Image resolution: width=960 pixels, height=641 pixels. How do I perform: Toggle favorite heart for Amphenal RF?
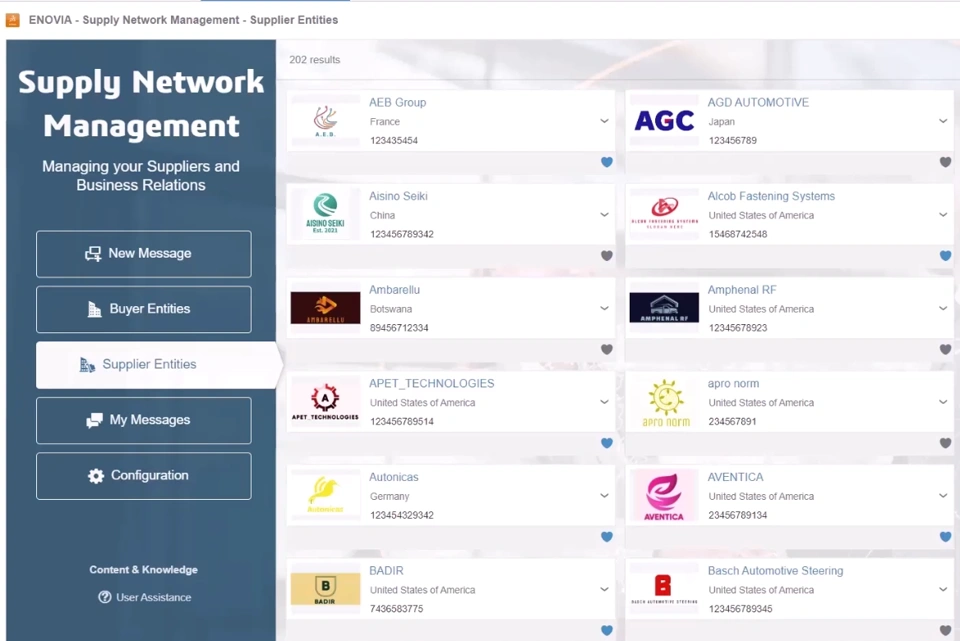pos(945,349)
